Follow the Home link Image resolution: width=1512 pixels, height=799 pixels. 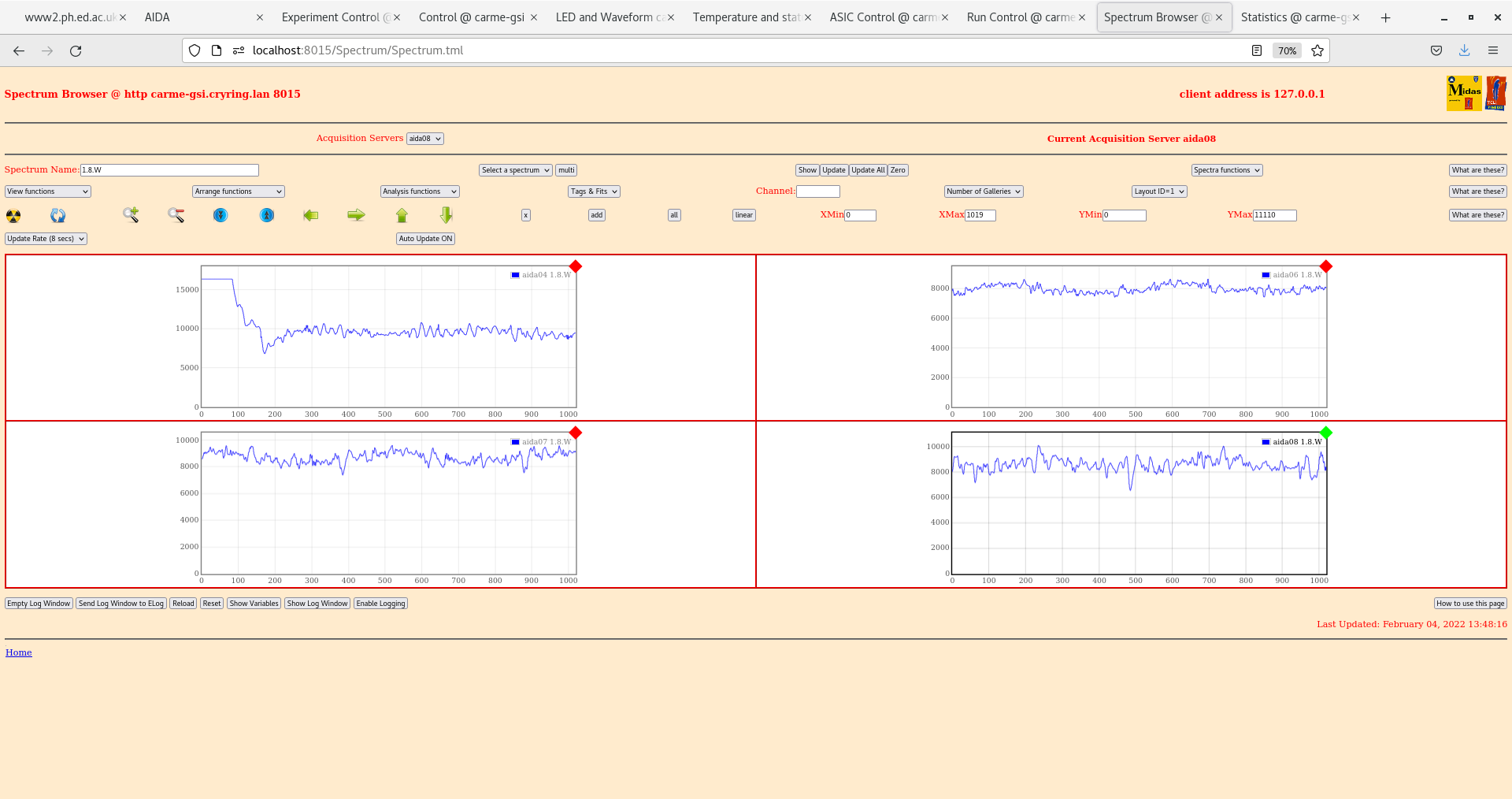point(19,652)
